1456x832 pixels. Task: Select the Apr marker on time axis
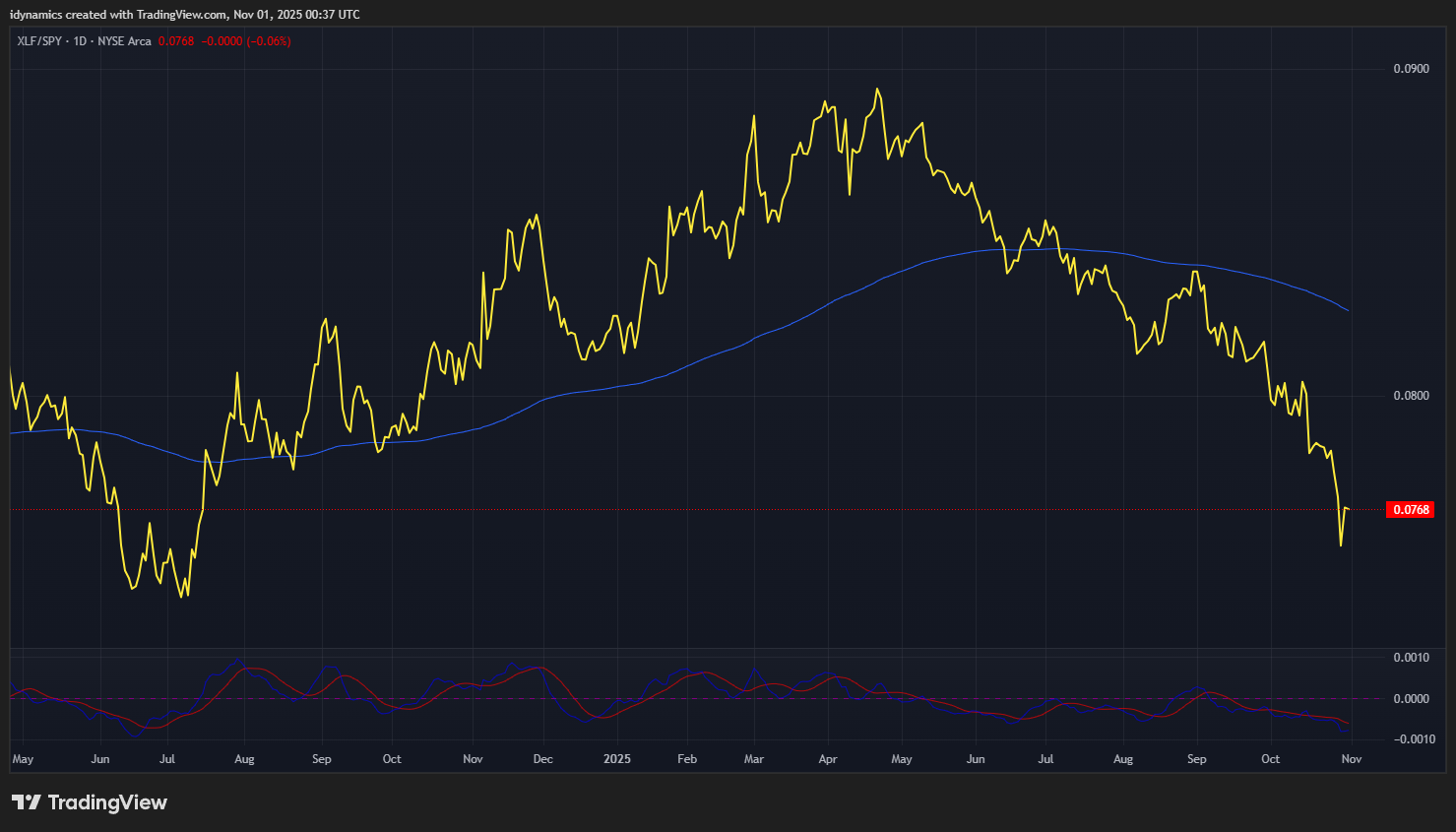coord(828,759)
